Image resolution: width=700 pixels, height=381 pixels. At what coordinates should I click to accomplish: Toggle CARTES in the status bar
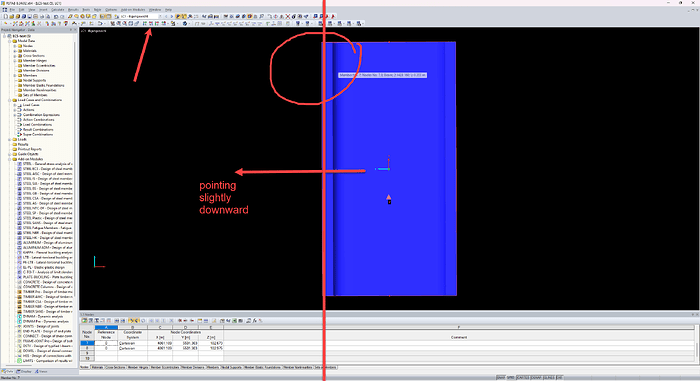tap(522, 377)
